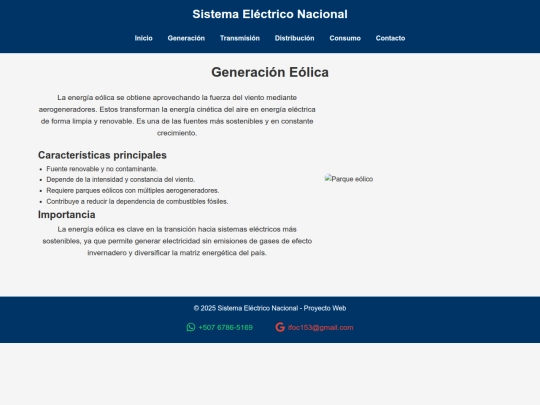Click the Sistema Eléctrico Nacional site title
Screen dimensions: 540x405
pyautogui.click(x=270, y=14)
